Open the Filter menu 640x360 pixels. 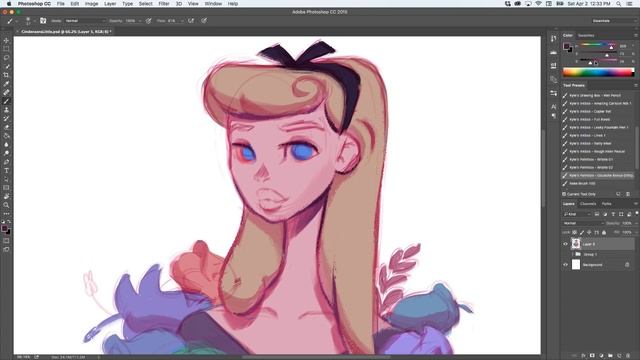(x=164, y=4)
